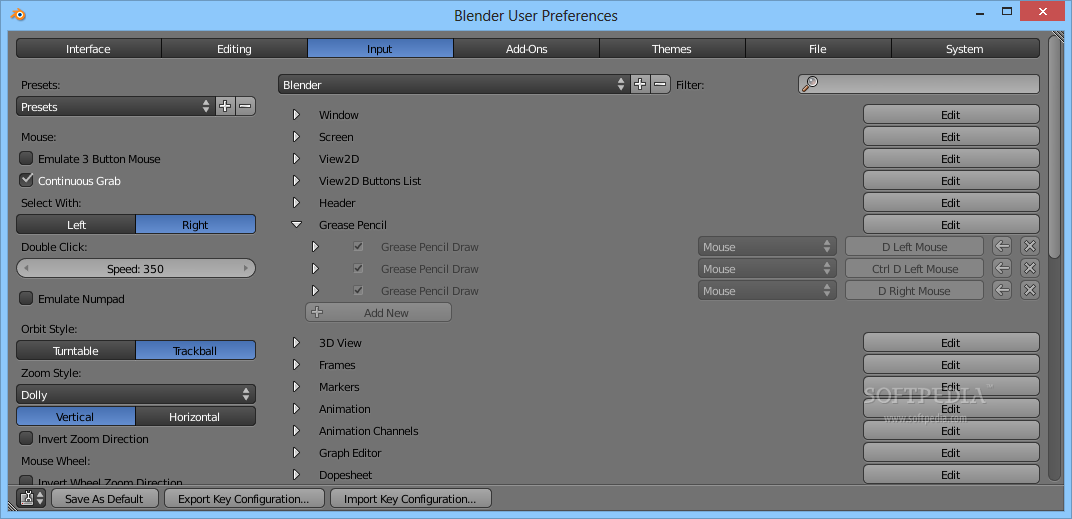
Task: Click Save As Default button
Action: (x=105, y=498)
